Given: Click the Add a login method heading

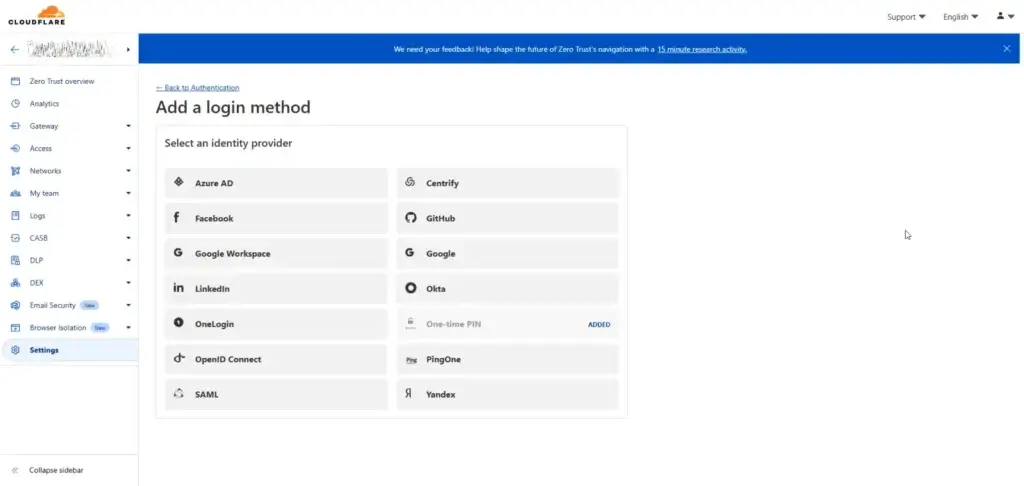Looking at the screenshot, I should click(x=233, y=107).
